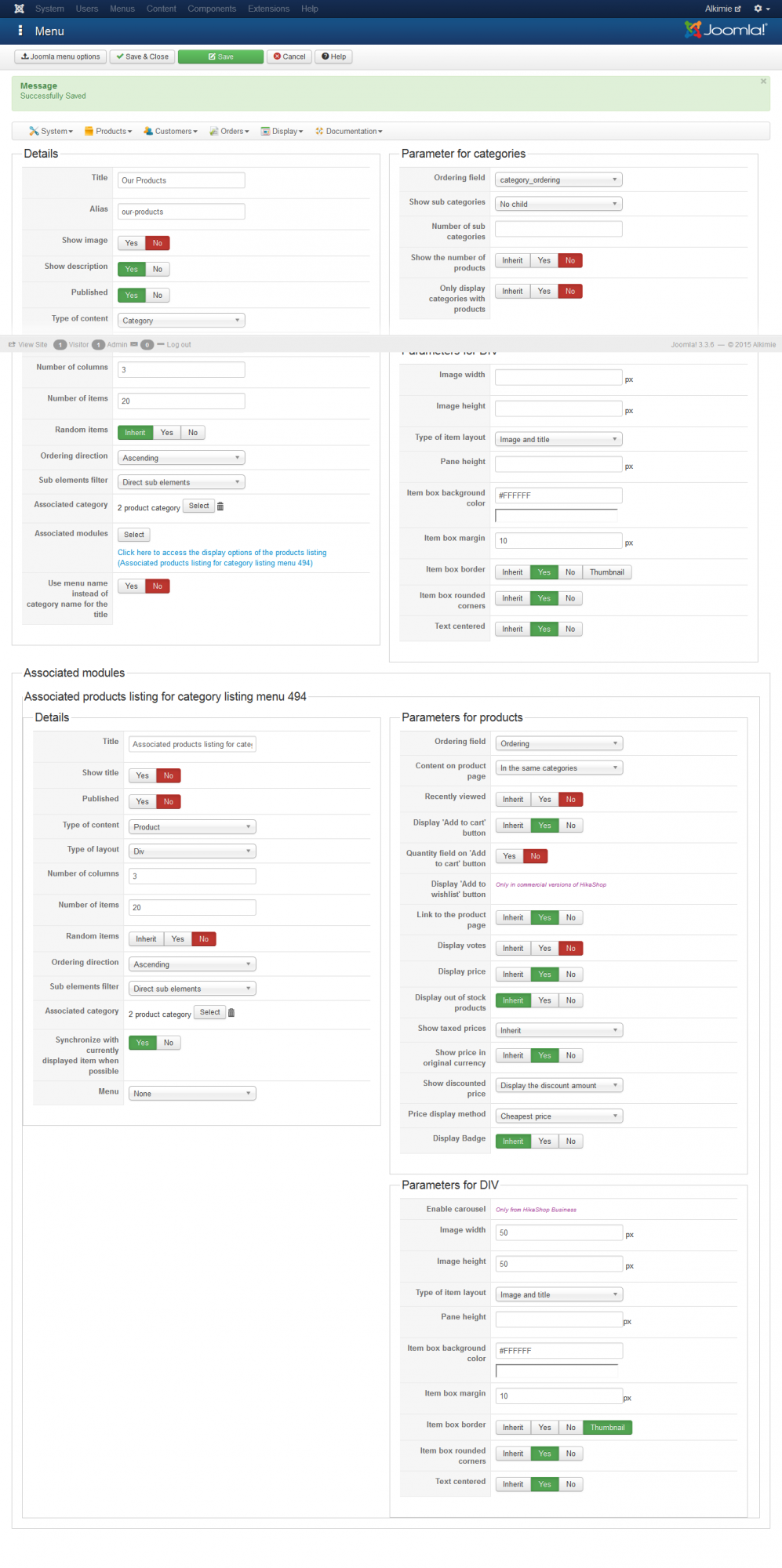This screenshot has width=782, height=1568.
Task: Open the Extensions menu in top bar
Action: tap(268, 9)
